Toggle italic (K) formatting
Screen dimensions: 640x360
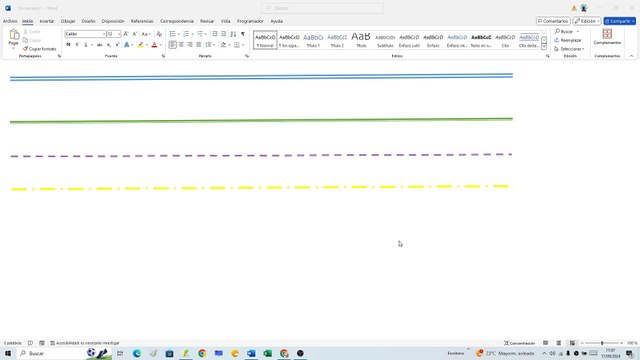[77, 44]
